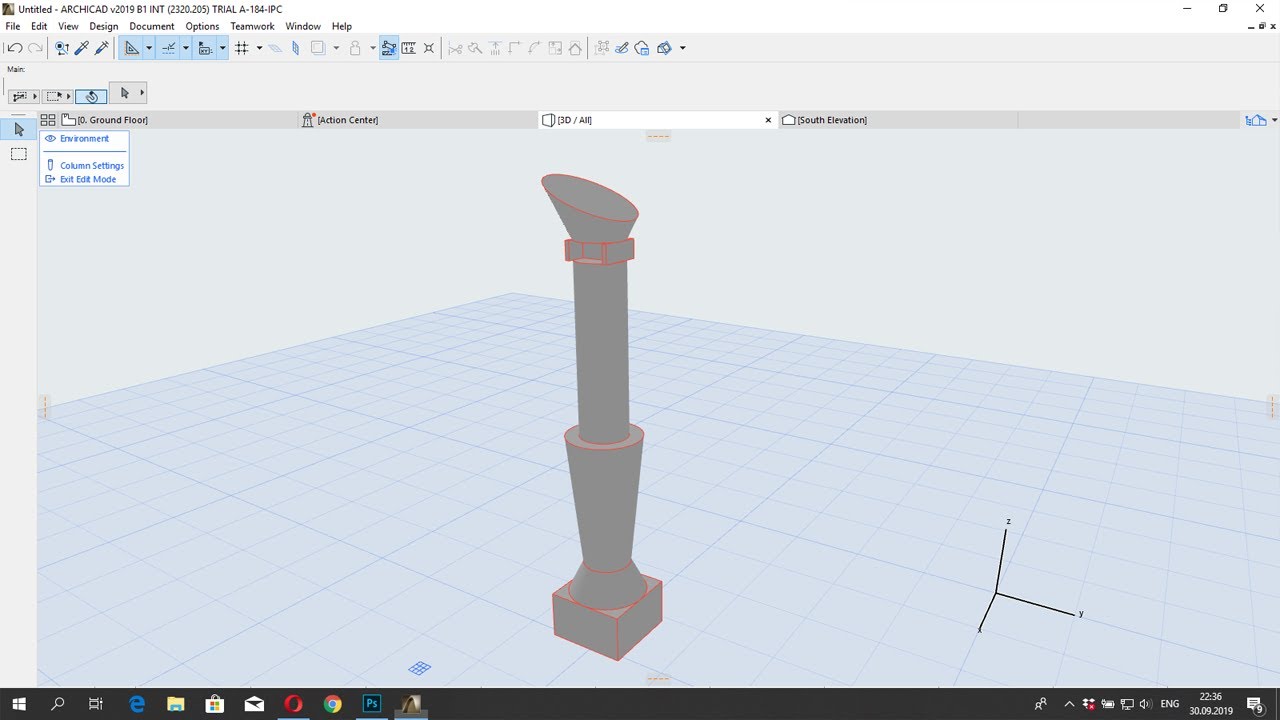The height and width of the screenshot is (720, 1280).
Task: Click the greyed Fillet corner icon
Action: (x=535, y=48)
